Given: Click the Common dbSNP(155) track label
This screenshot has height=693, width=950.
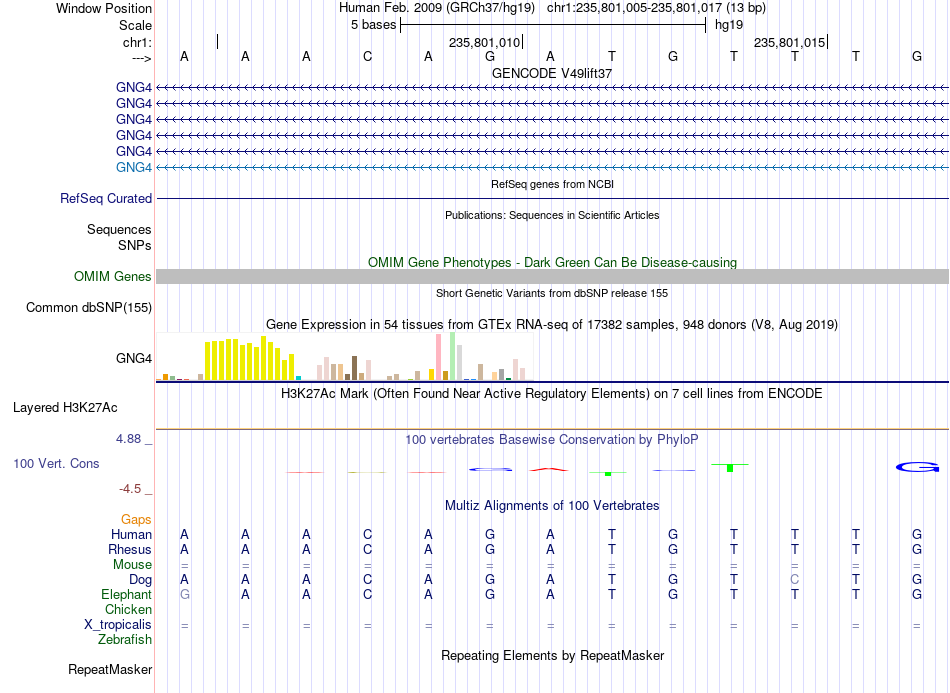Looking at the screenshot, I should [x=89, y=307].
